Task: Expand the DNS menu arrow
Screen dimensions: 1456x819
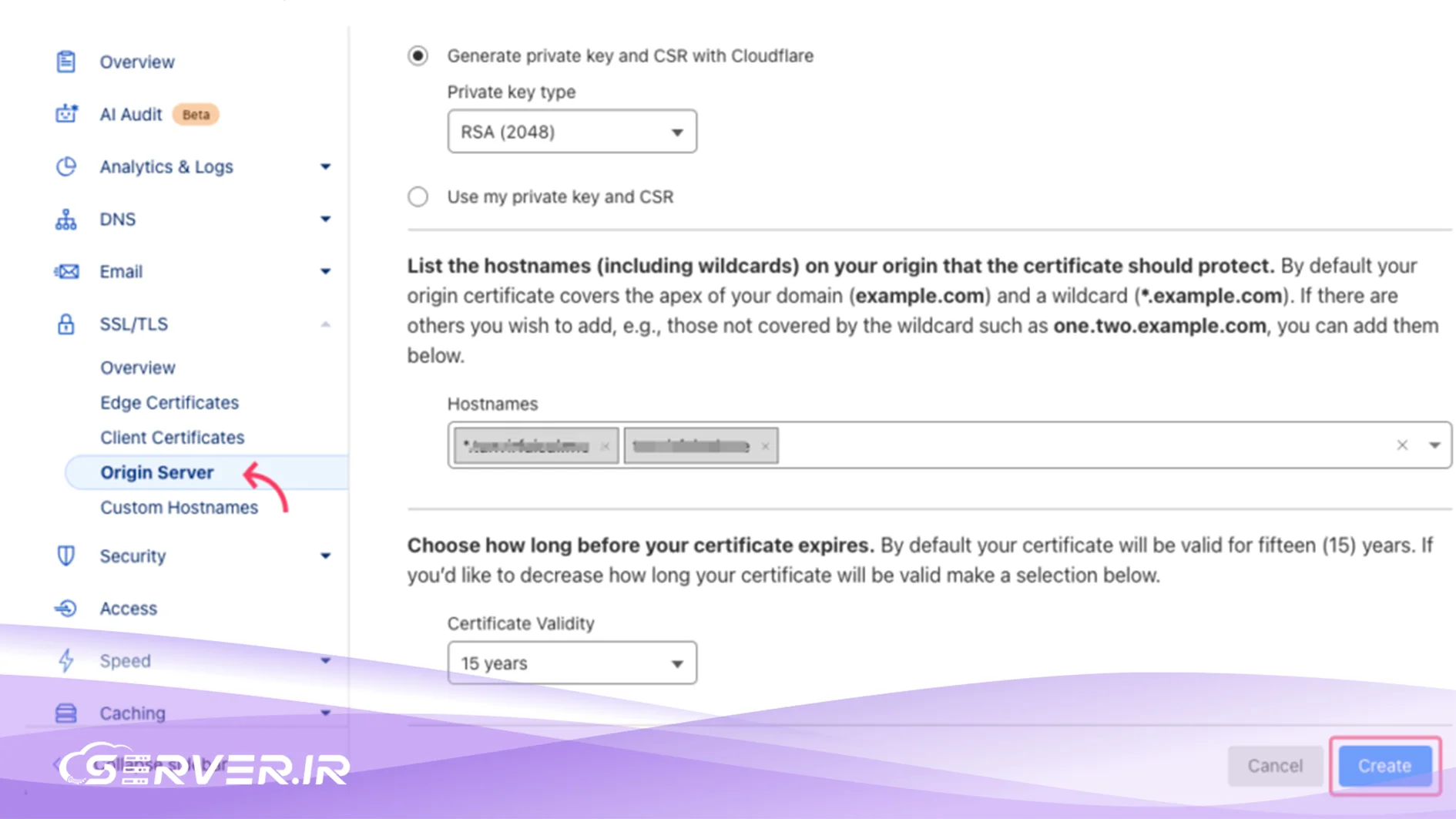Action: tap(325, 220)
